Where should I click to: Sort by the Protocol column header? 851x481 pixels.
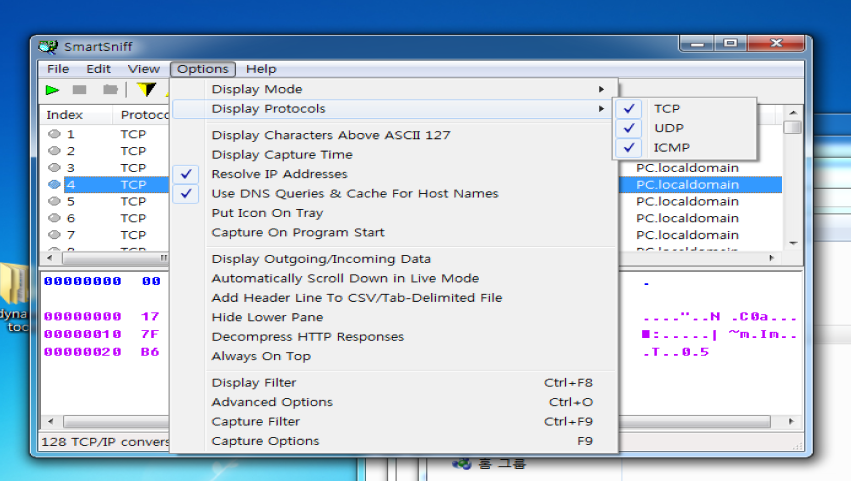(x=142, y=115)
